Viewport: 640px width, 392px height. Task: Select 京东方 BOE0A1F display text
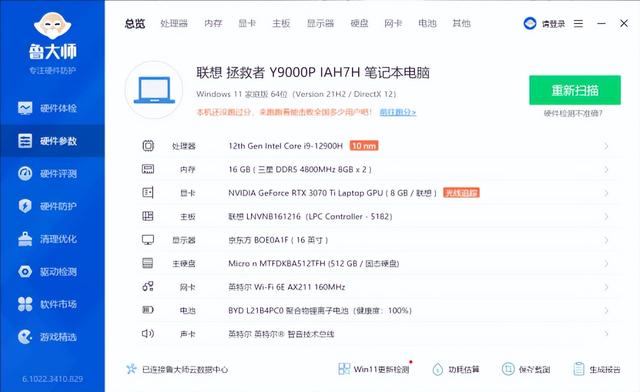point(278,240)
